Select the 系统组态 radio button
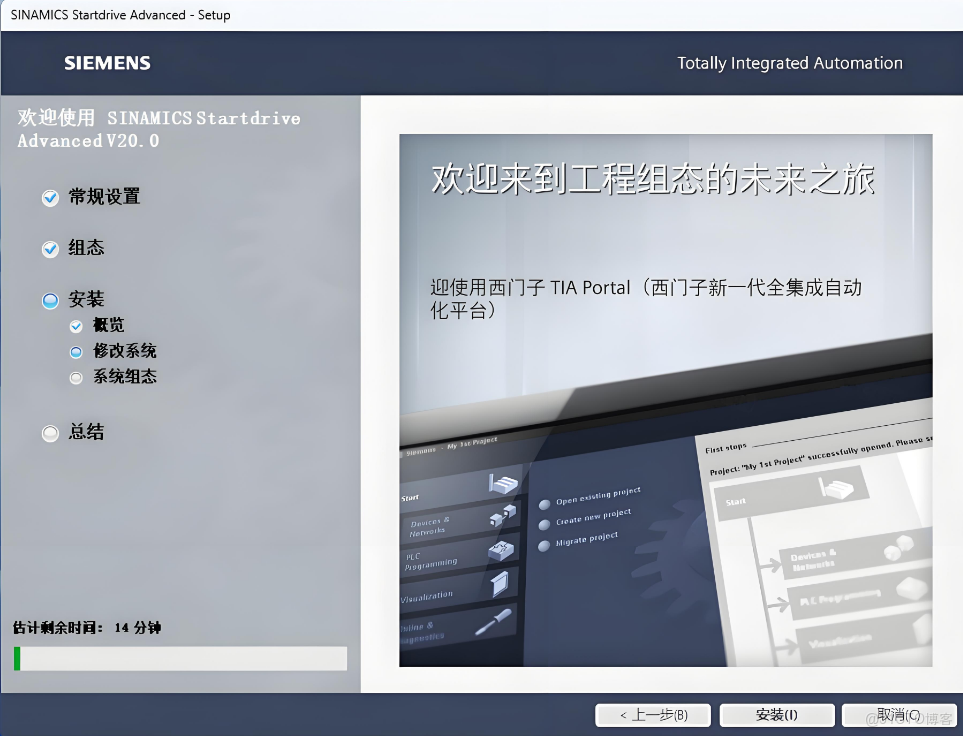The height and width of the screenshot is (736, 963). [77, 377]
